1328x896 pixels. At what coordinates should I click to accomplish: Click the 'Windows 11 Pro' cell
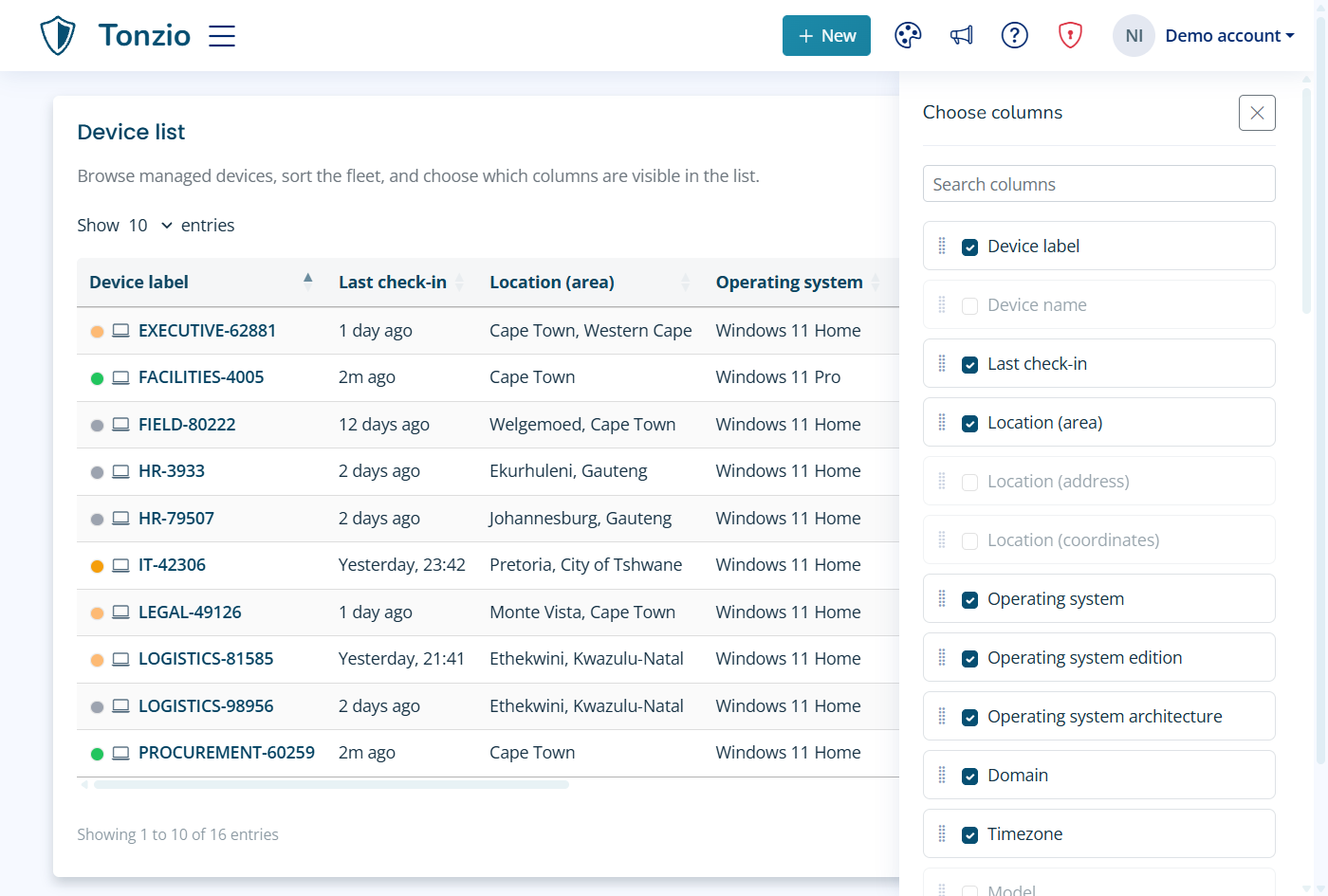(x=778, y=377)
